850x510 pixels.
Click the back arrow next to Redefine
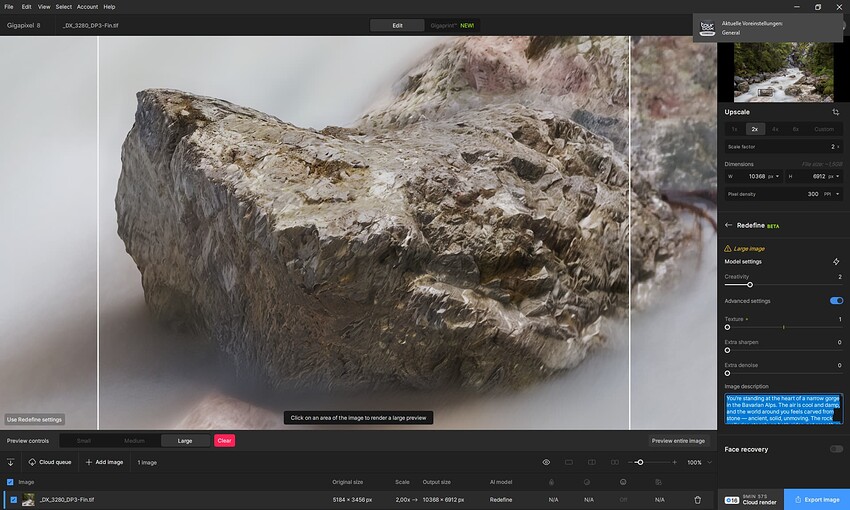[x=728, y=225]
